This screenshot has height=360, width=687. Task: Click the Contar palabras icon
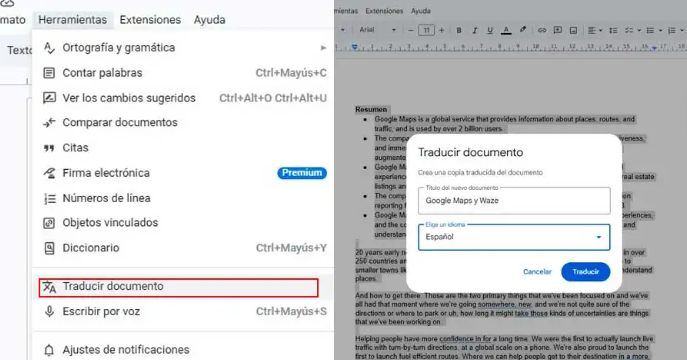[50, 73]
